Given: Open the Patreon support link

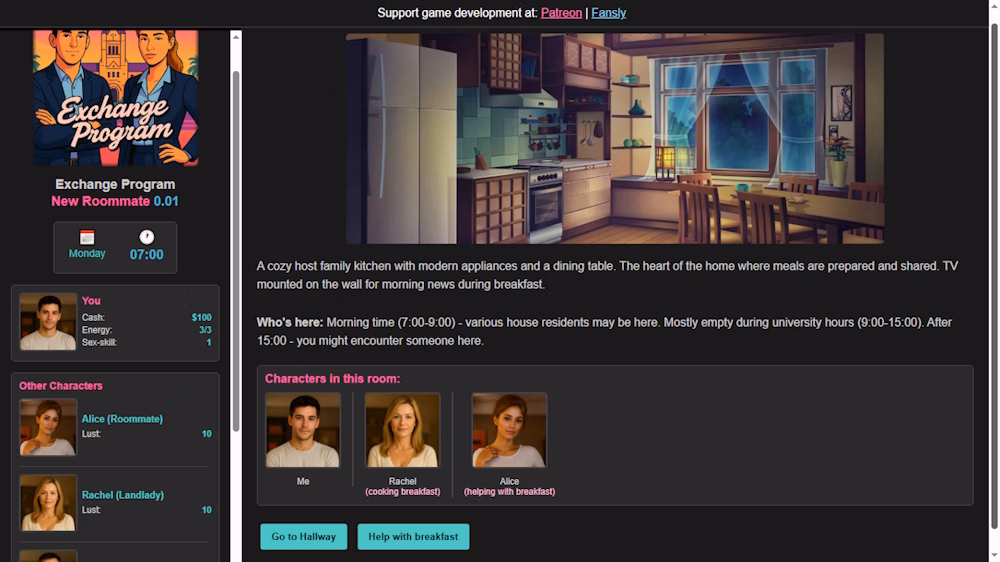Looking at the screenshot, I should 561,13.
